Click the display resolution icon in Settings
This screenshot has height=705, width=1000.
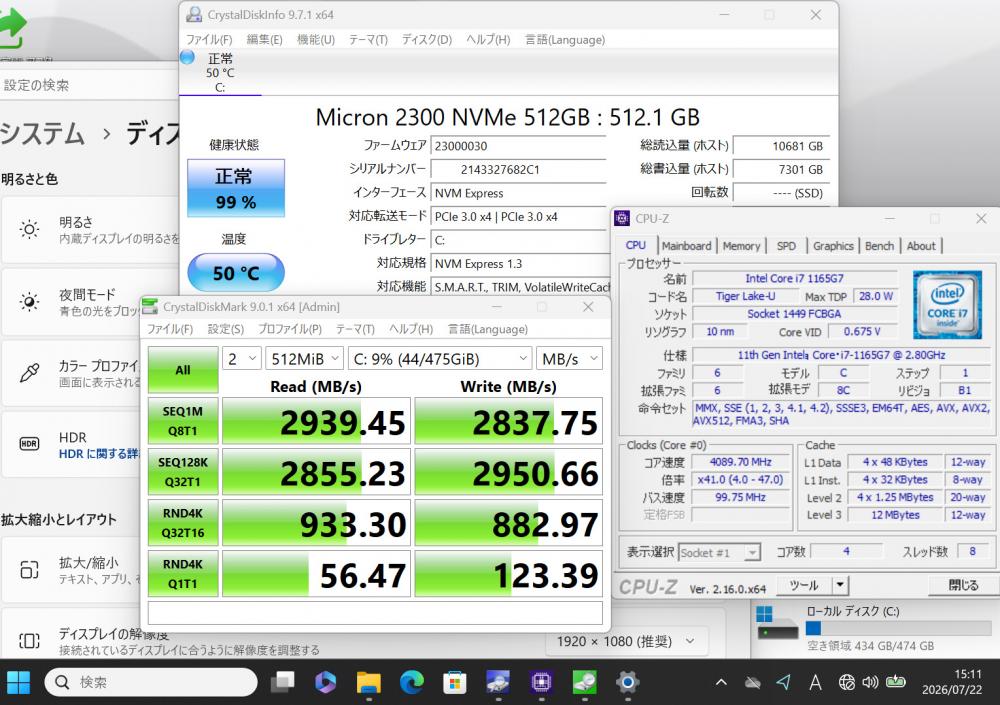point(29,641)
